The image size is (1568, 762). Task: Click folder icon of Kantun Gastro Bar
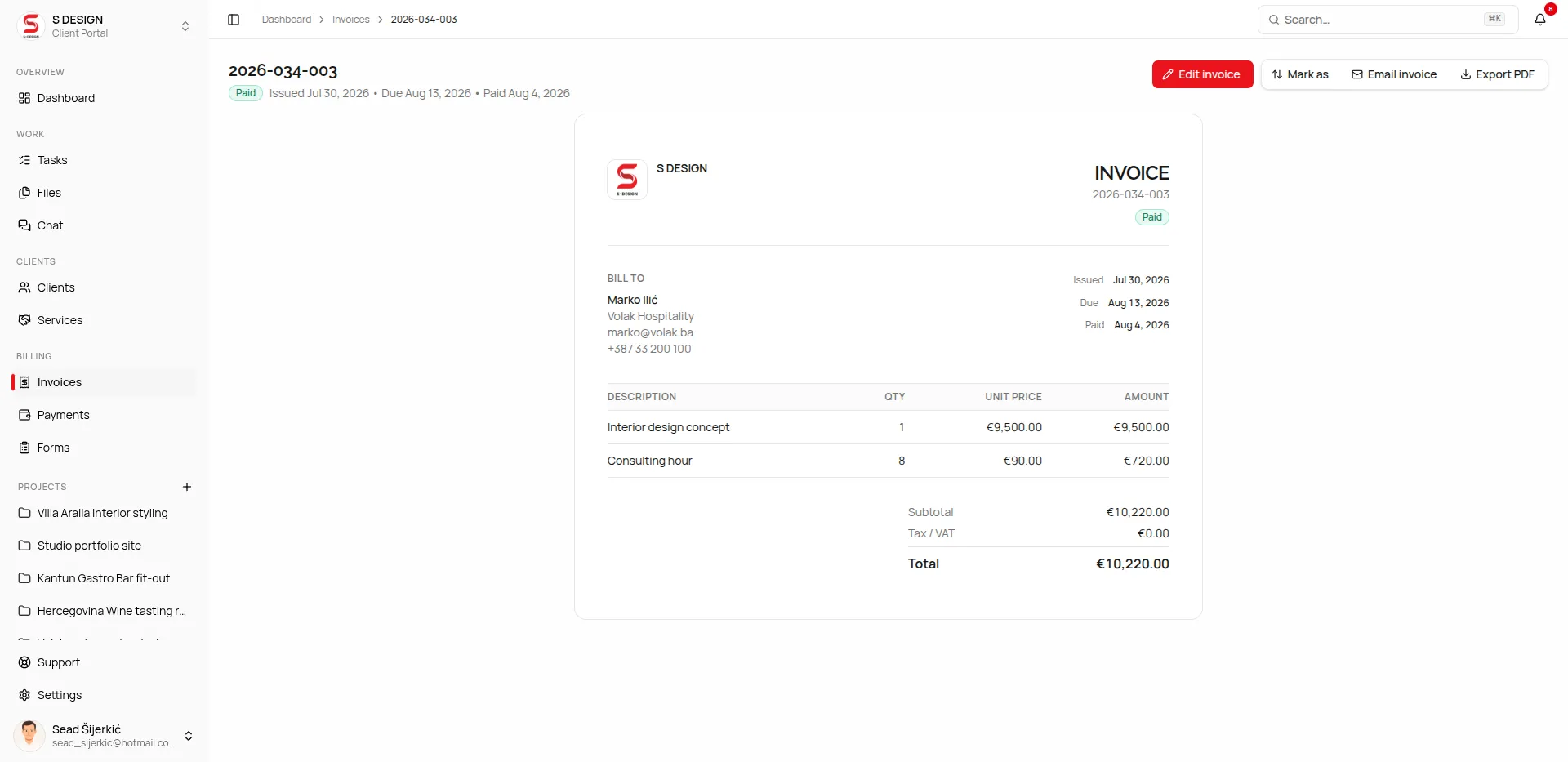coord(24,578)
